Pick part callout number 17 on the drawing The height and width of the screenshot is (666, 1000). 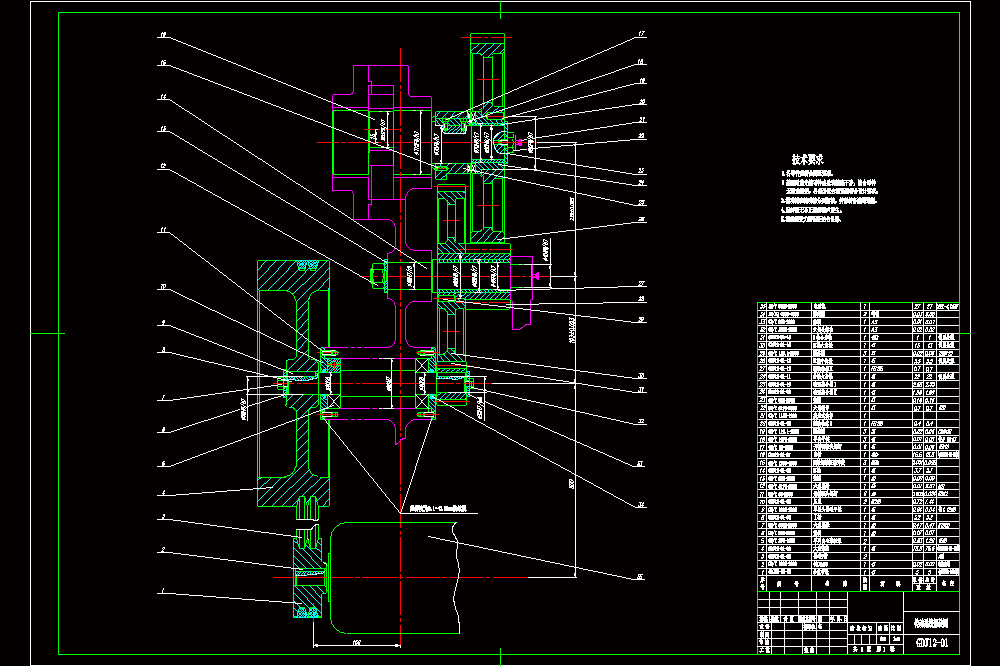click(x=642, y=34)
